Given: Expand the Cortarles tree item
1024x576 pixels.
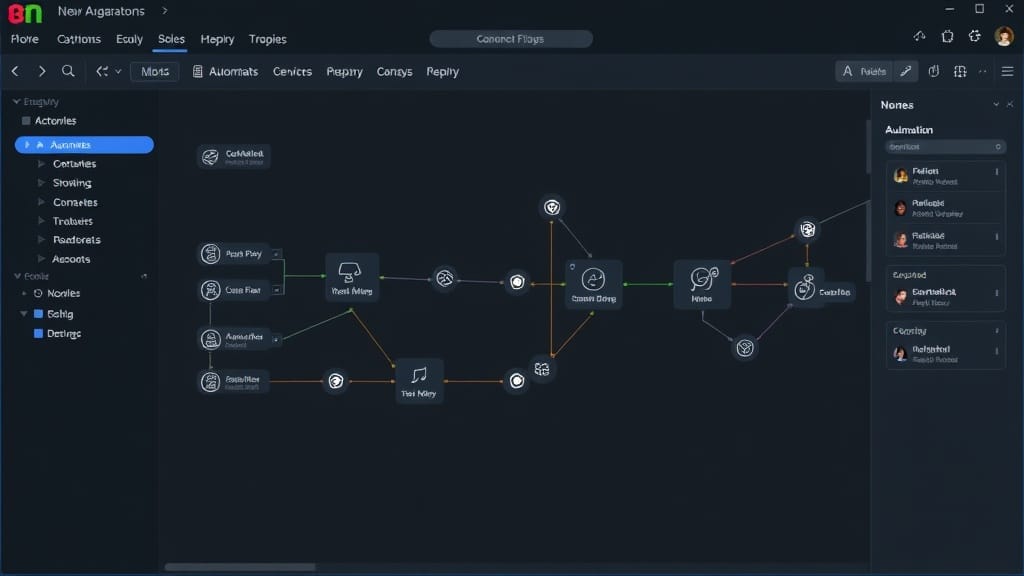Looking at the screenshot, I should tap(41, 164).
